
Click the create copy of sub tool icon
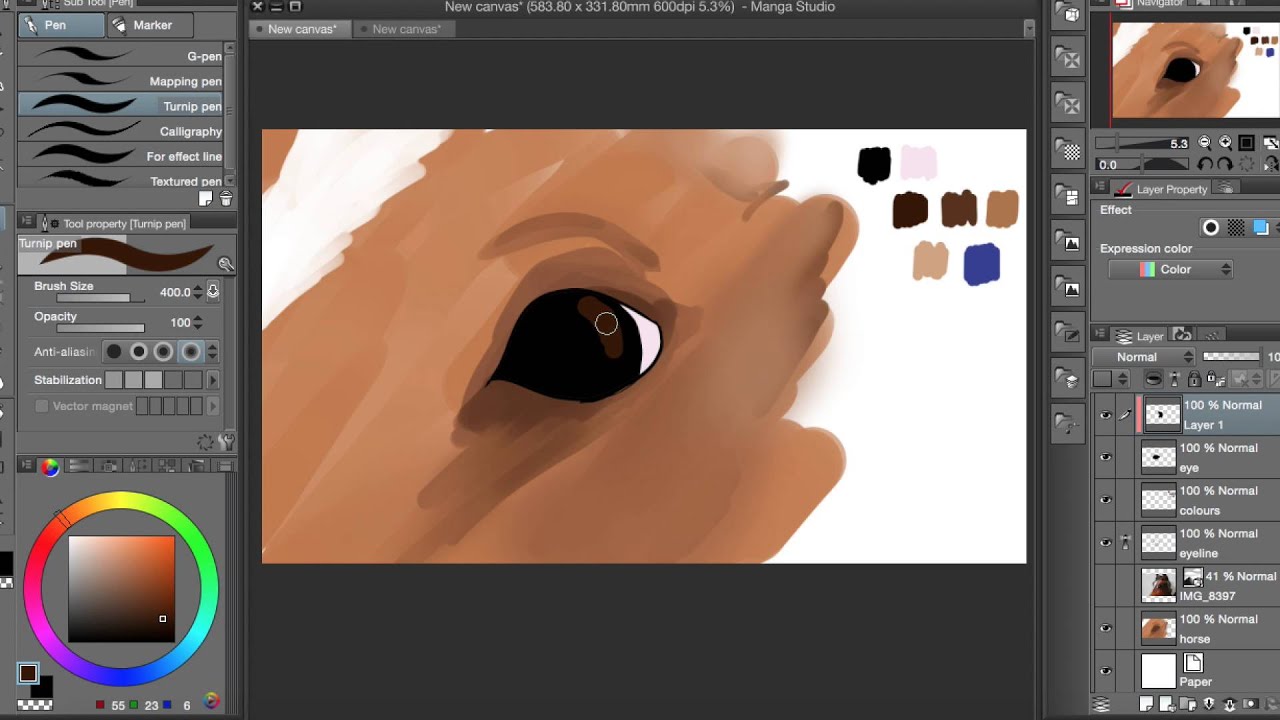point(207,199)
